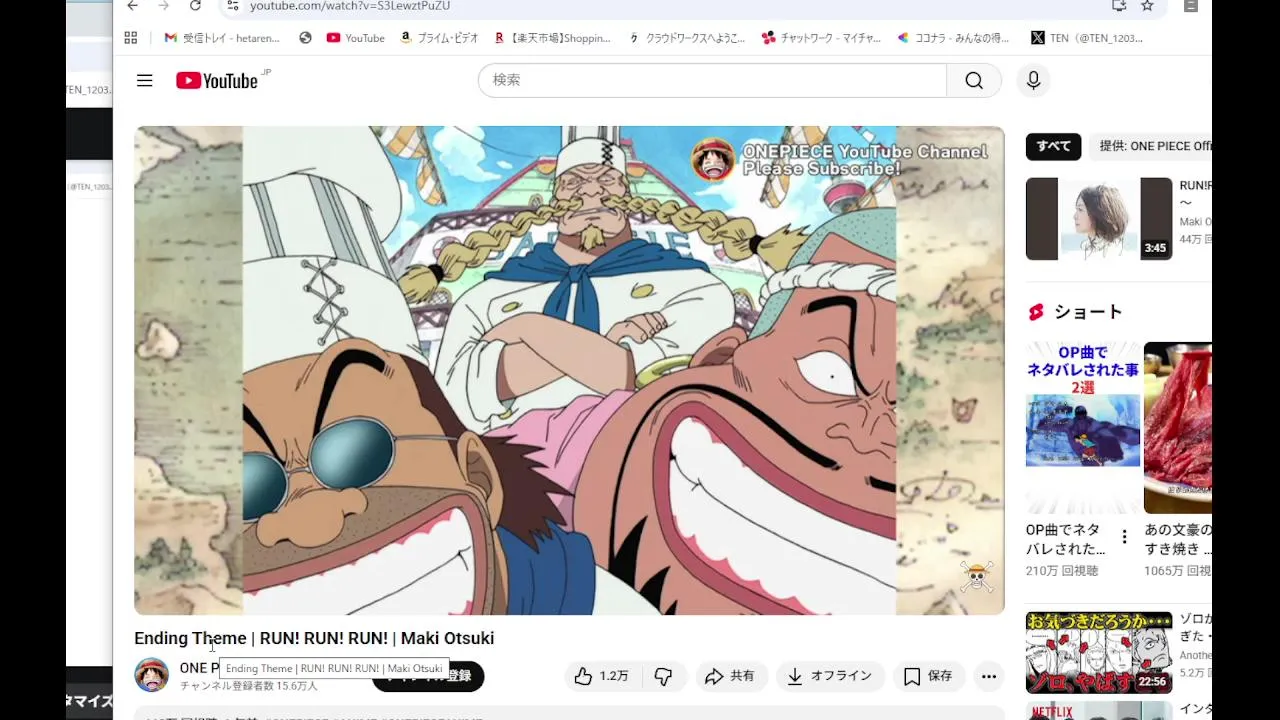Open the three-dot more actions menu
1280x720 pixels.
click(989, 677)
